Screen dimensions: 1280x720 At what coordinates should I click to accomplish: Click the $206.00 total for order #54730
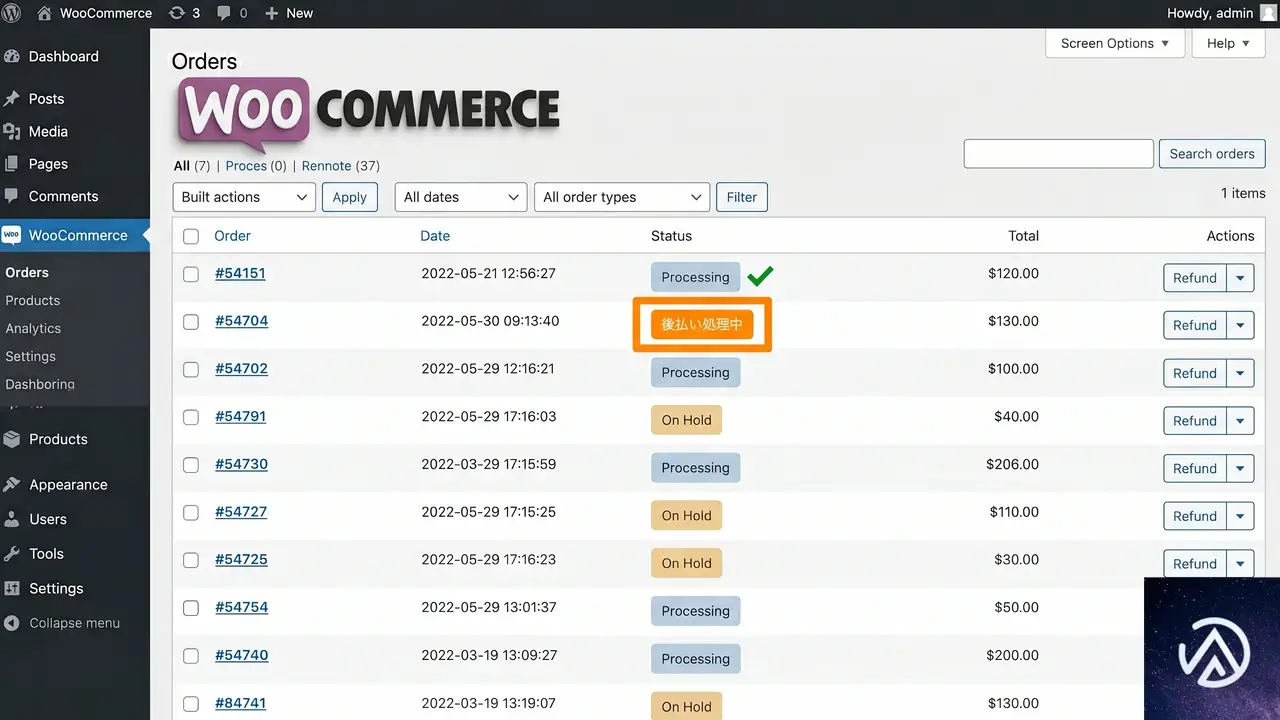1012,464
